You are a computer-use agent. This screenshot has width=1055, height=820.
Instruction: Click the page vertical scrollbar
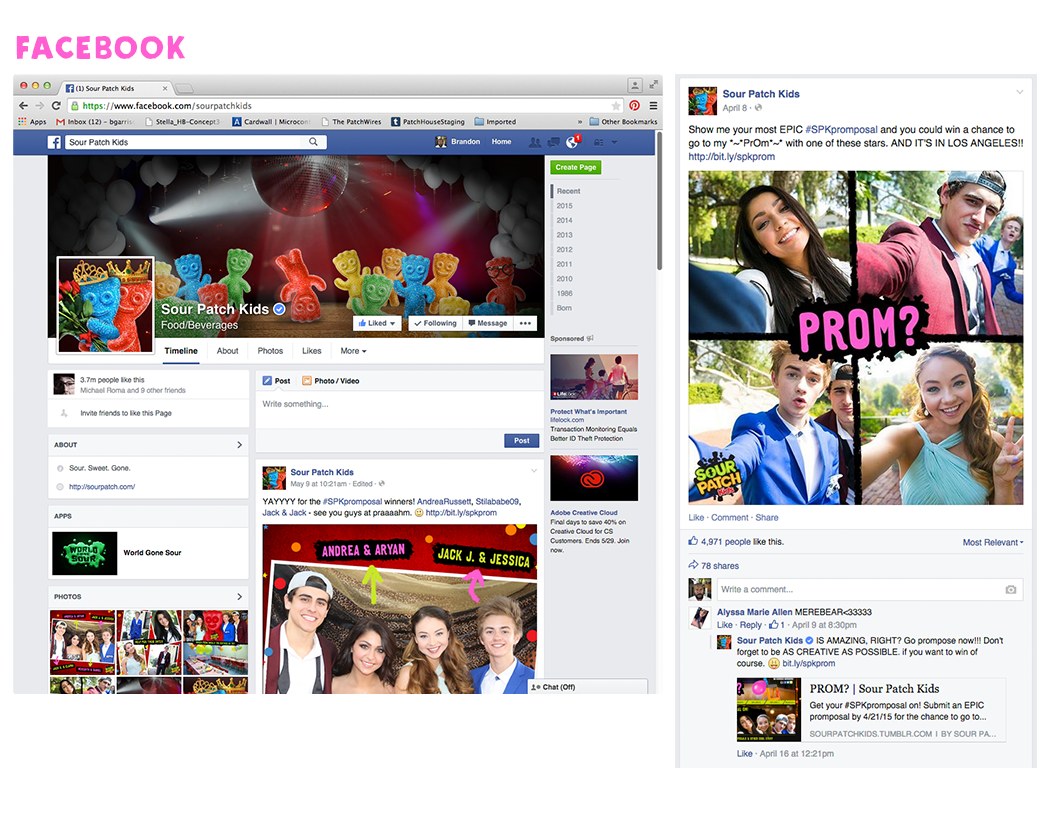click(659, 202)
